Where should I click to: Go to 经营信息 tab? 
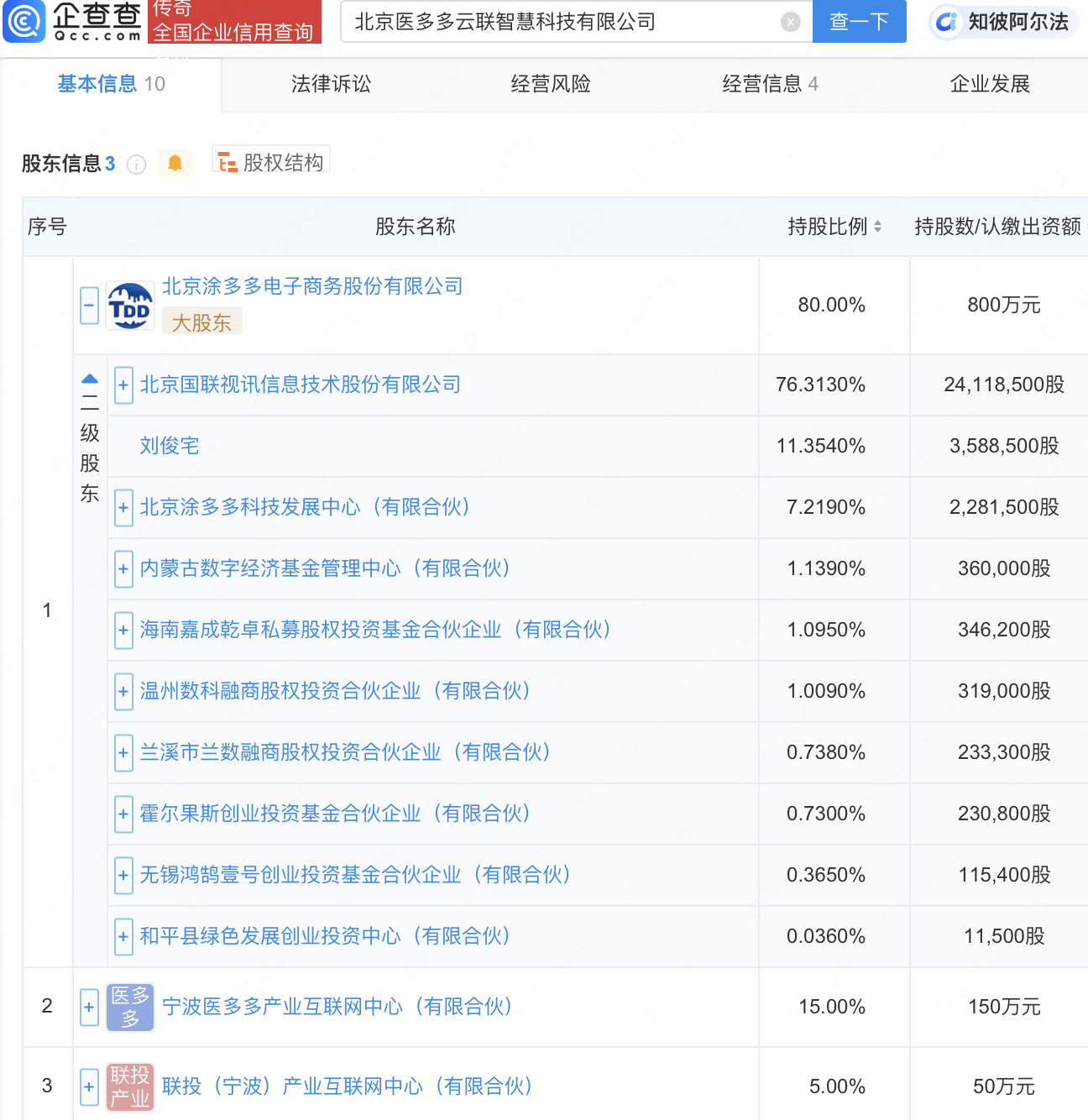pos(770,84)
